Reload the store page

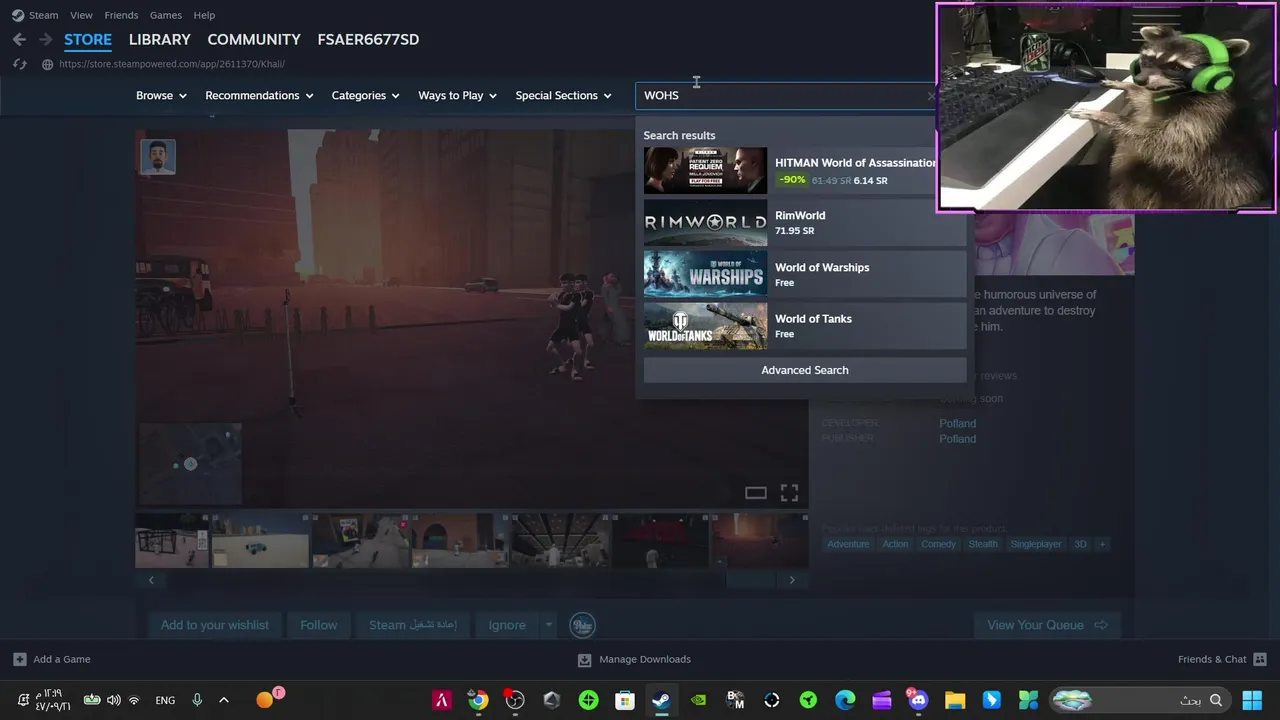click(19, 64)
